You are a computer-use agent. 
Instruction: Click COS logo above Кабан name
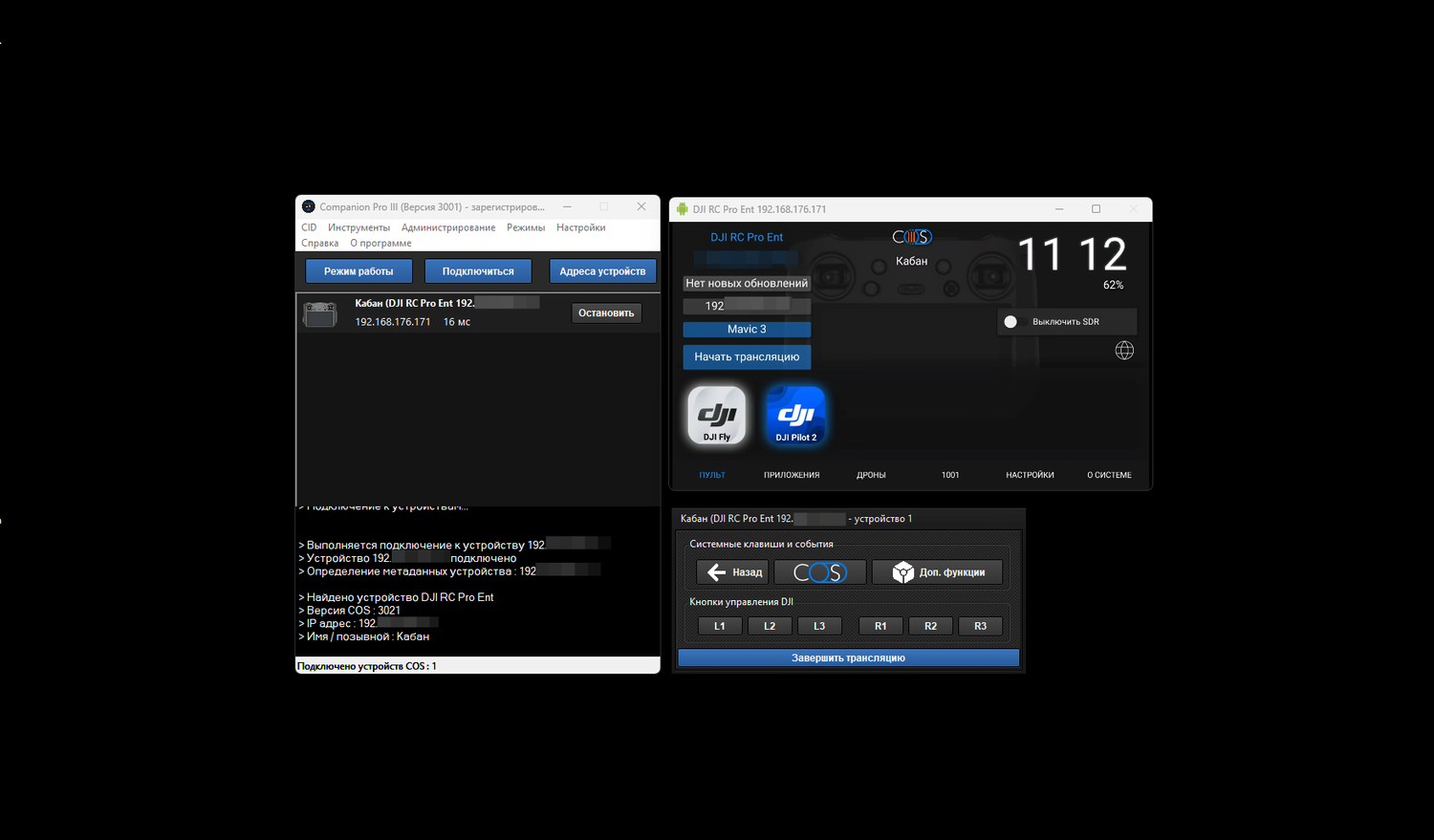coord(911,237)
